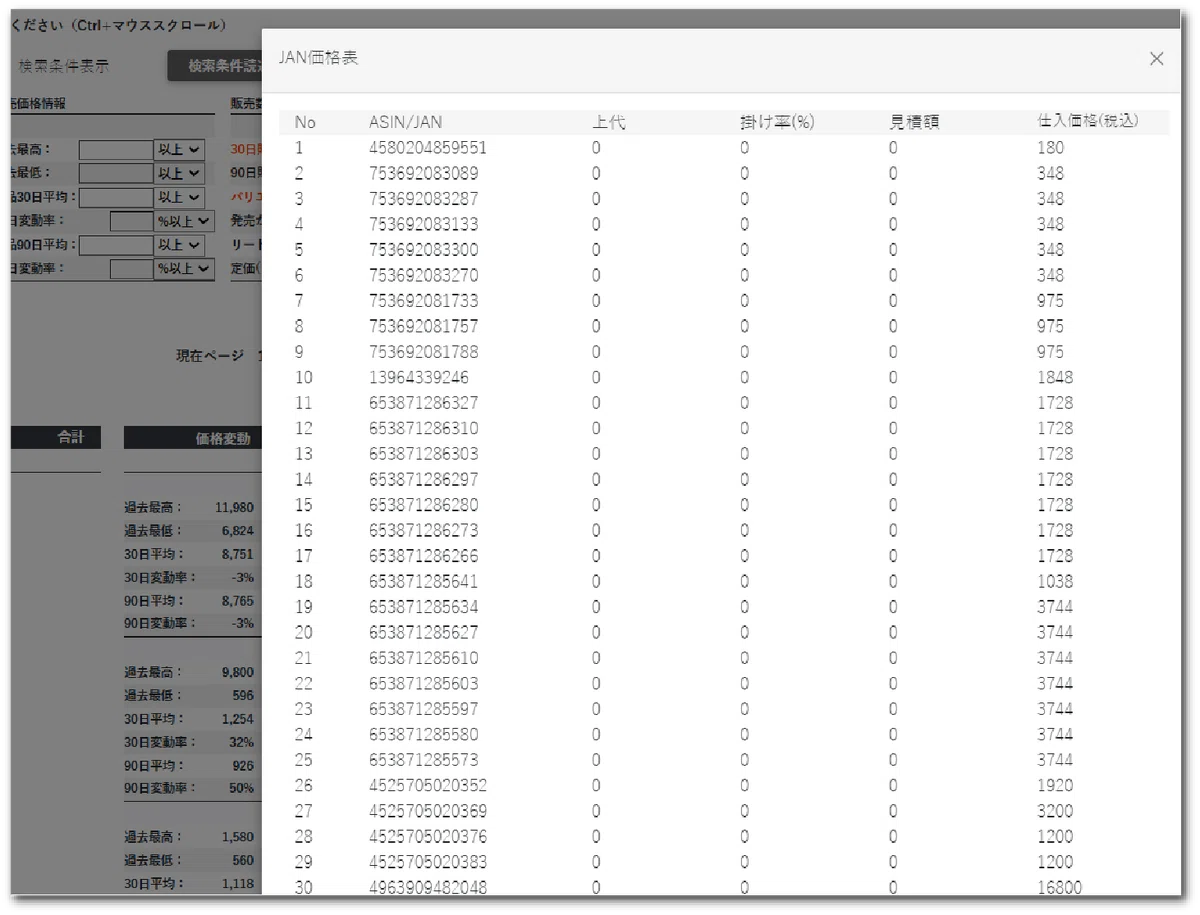Select JAN code 753692081757
Screen dimensions: 1200x915
(423, 326)
